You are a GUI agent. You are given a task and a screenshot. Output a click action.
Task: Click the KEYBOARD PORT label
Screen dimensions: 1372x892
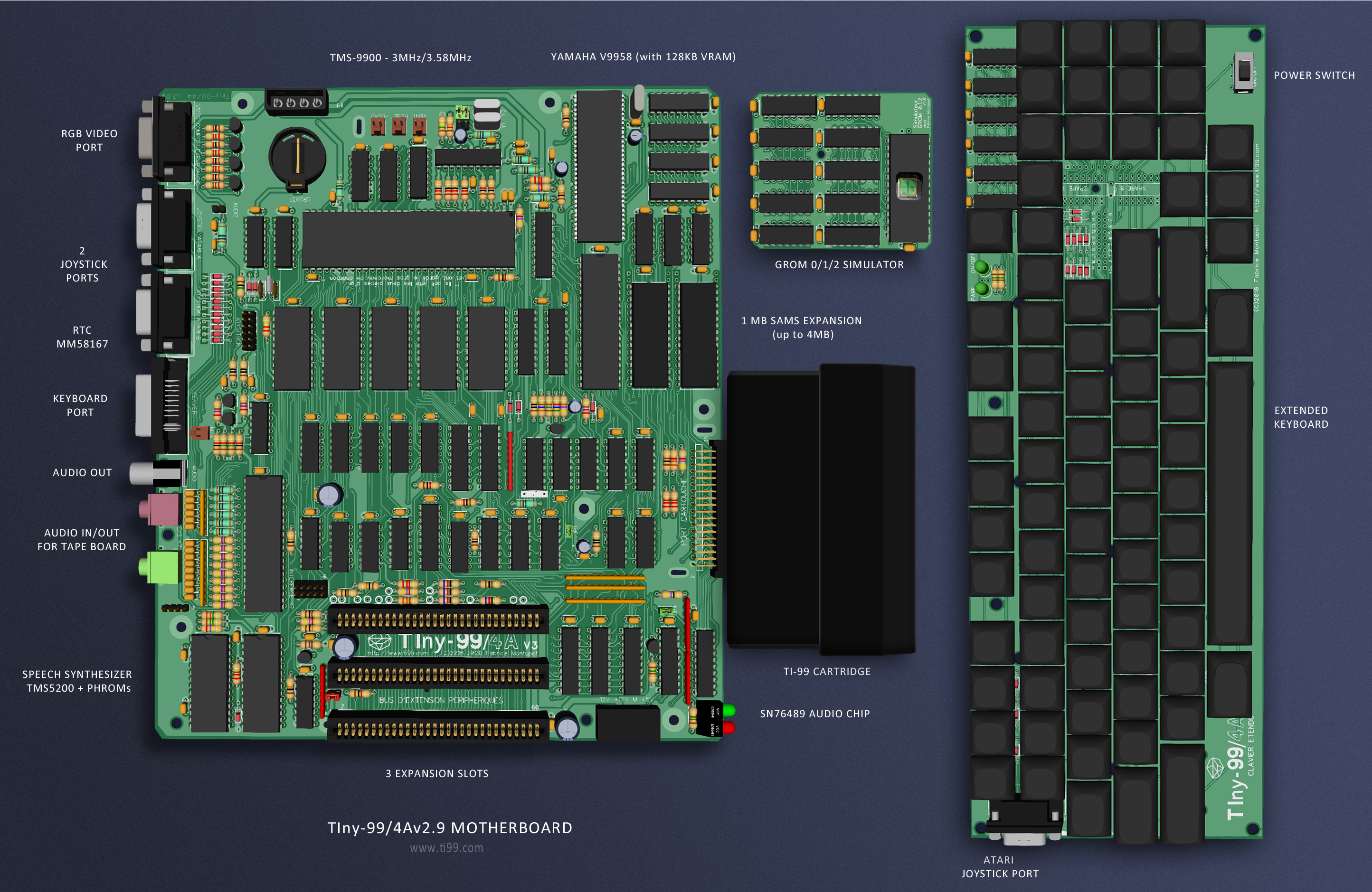coord(80,406)
